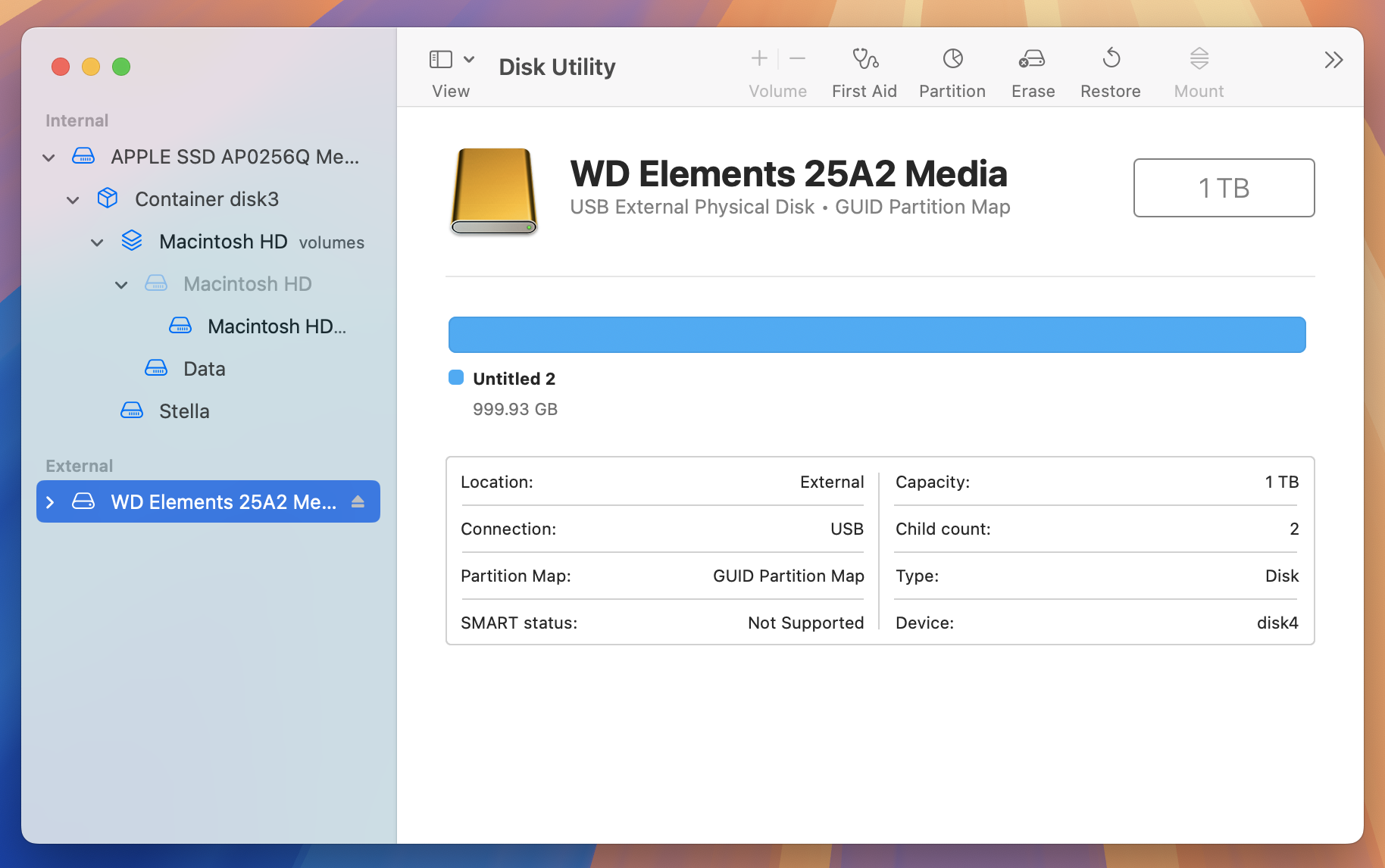1385x868 pixels.
Task: Expand the WD Elements 25A2 drive
Action: [50, 502]
